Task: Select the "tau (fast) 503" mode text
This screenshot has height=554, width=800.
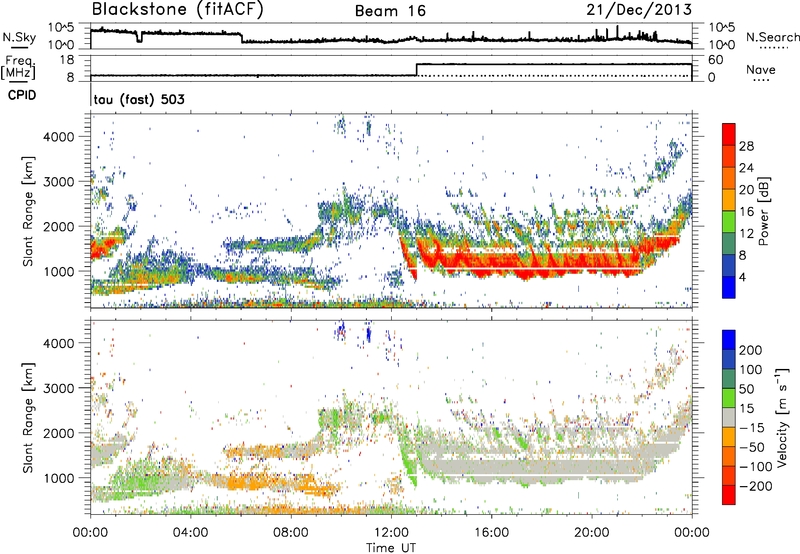Action: (139, 99)
